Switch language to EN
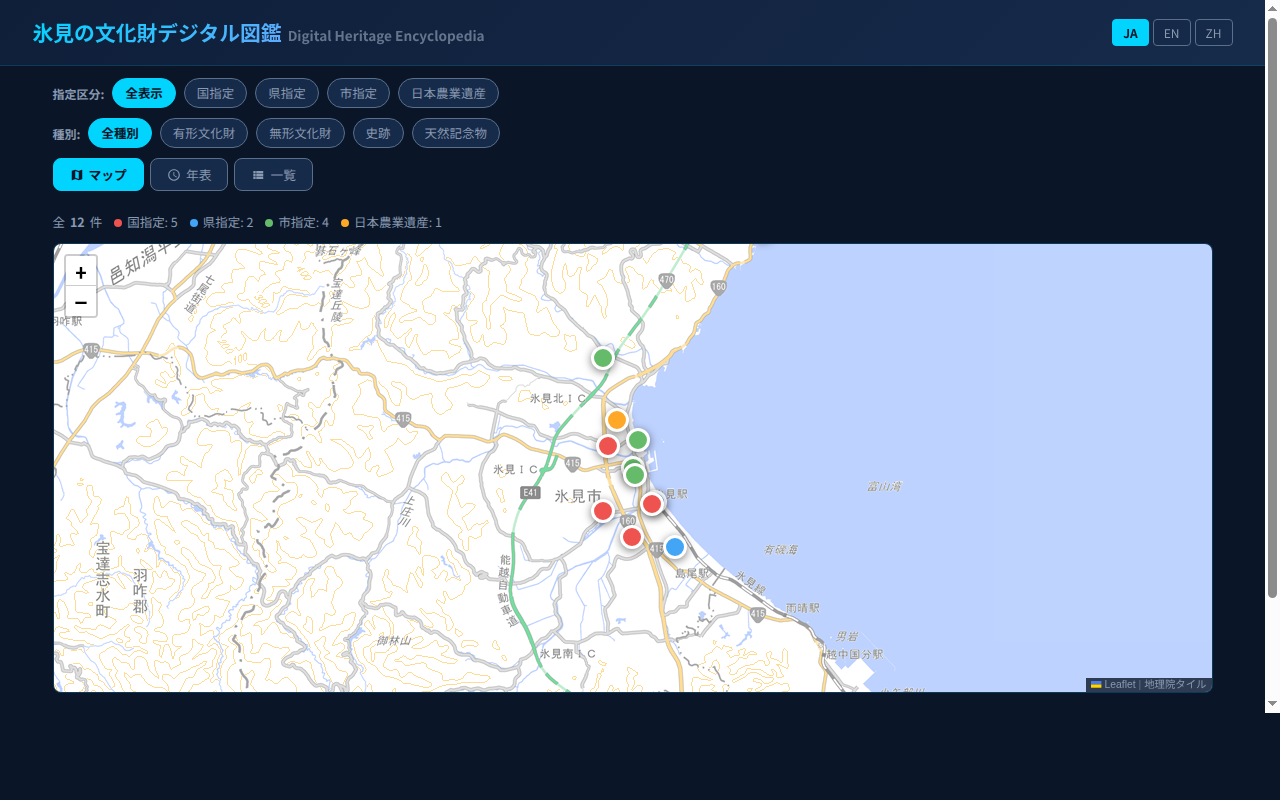 [1171, 33]
